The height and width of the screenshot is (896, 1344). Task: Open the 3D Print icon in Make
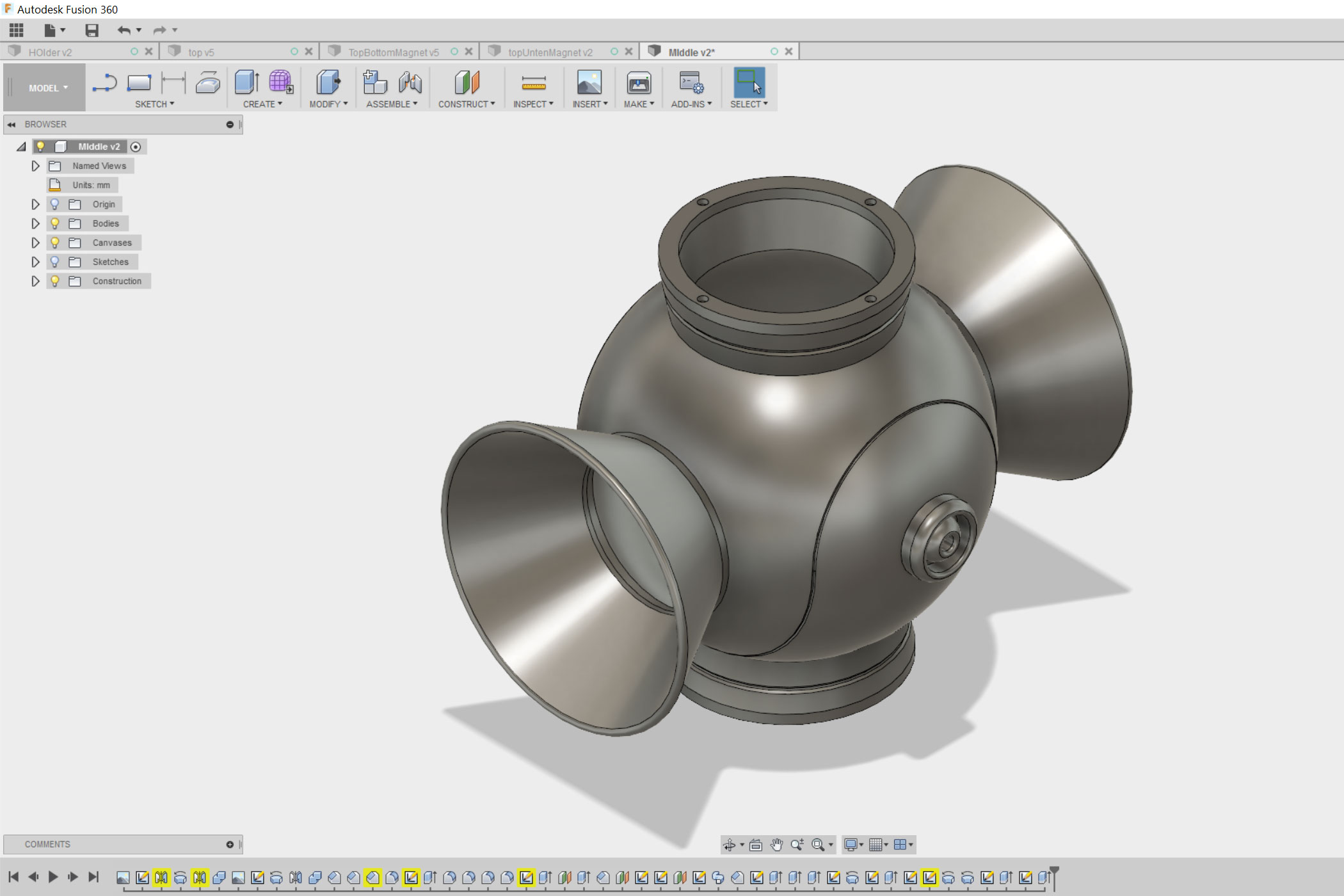pyautogui.click(x=638, y=83)
